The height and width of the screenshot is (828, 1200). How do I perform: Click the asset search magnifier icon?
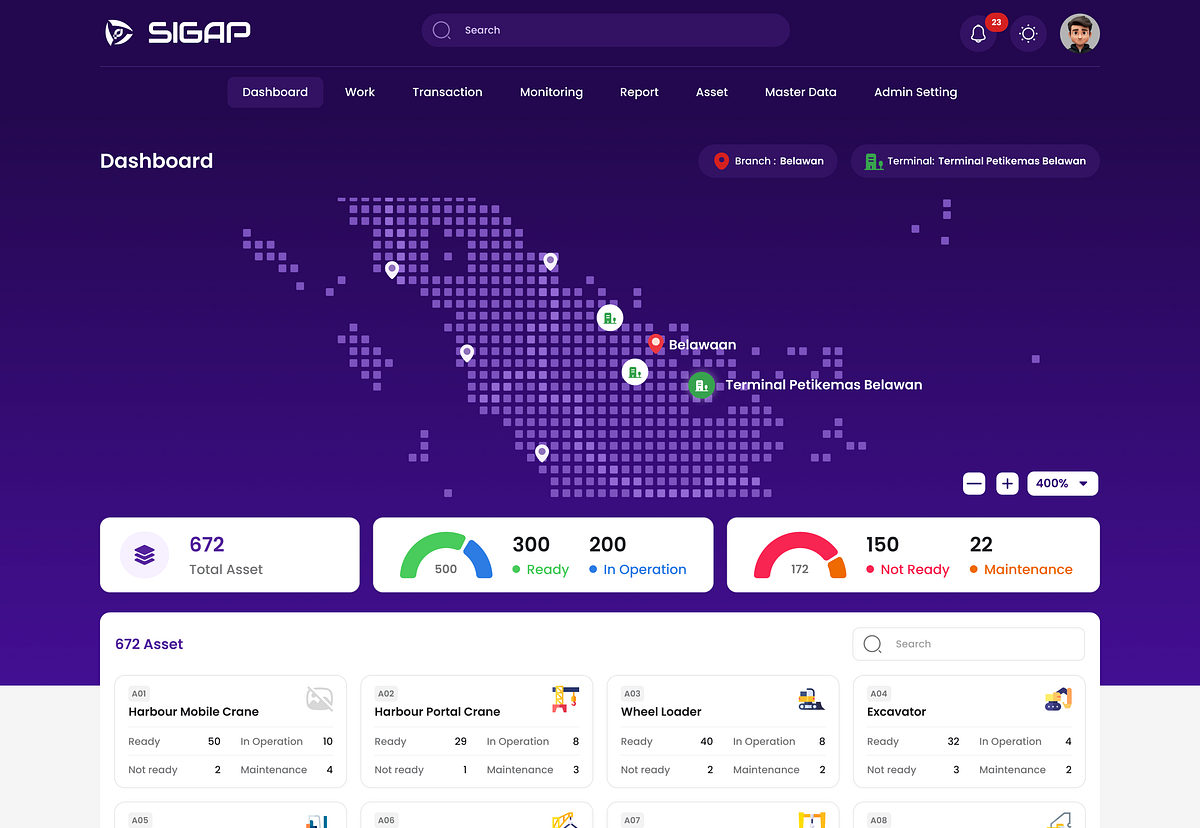click(x=872, y=644)
